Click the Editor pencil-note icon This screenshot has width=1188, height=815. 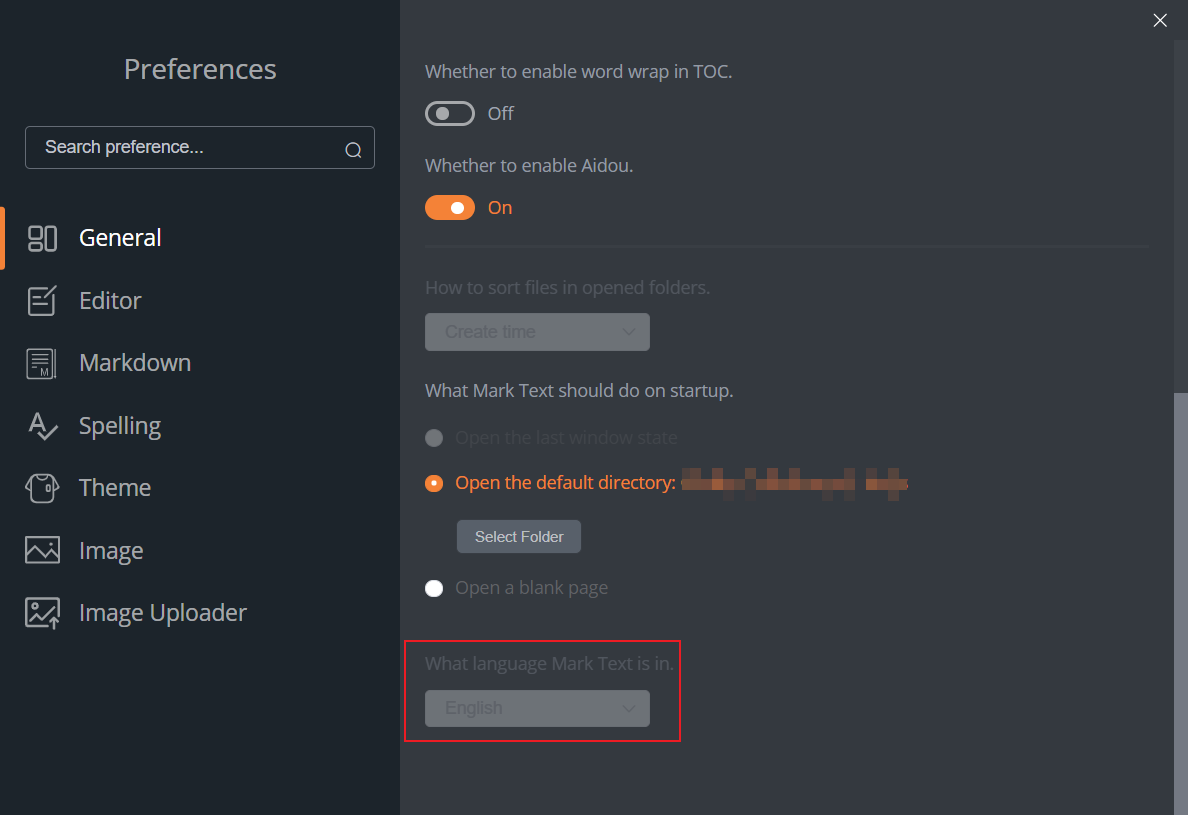[x=42, y=301]
